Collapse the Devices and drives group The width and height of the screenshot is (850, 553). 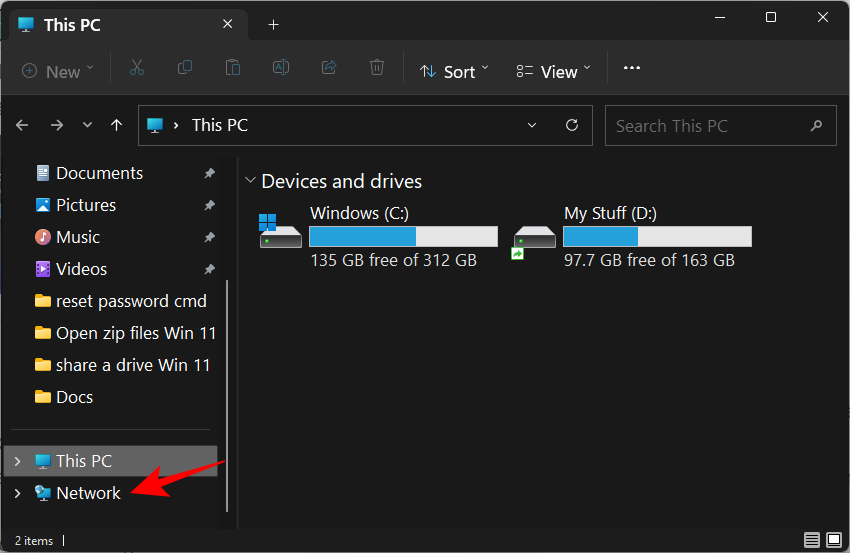click(x=250, y=180)
